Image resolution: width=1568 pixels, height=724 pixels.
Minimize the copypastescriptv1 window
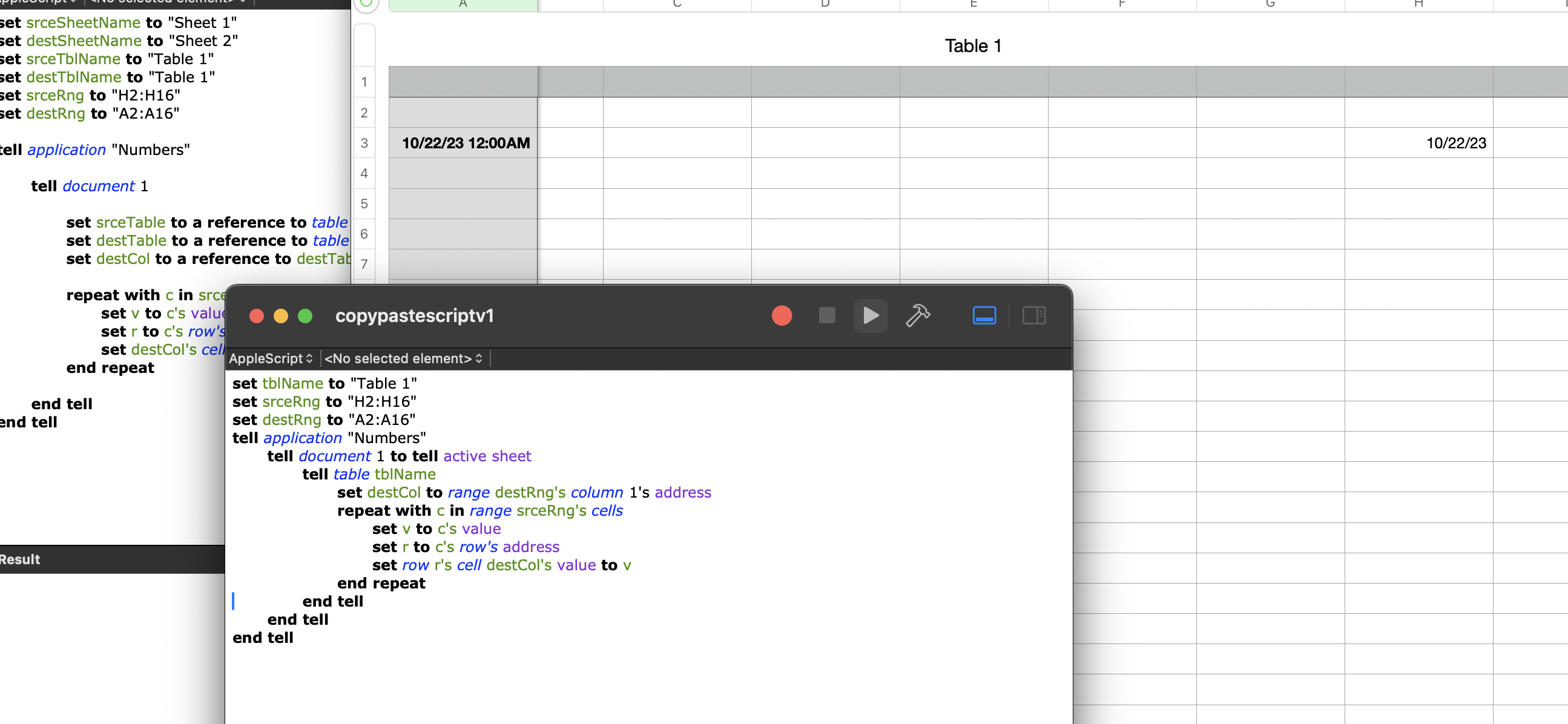(x=281, y=317)
